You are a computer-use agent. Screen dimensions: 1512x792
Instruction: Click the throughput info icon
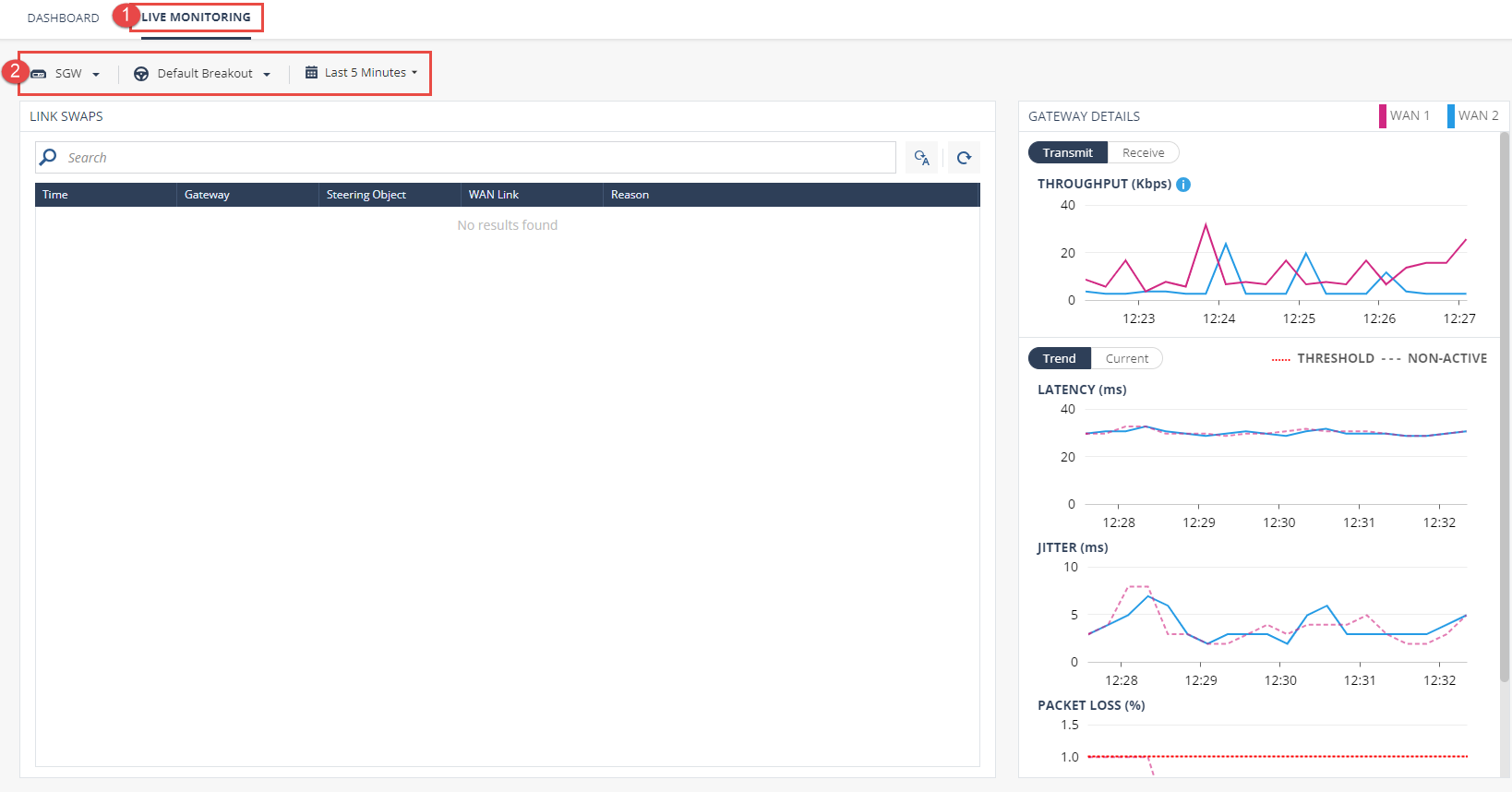(1183, 185)
